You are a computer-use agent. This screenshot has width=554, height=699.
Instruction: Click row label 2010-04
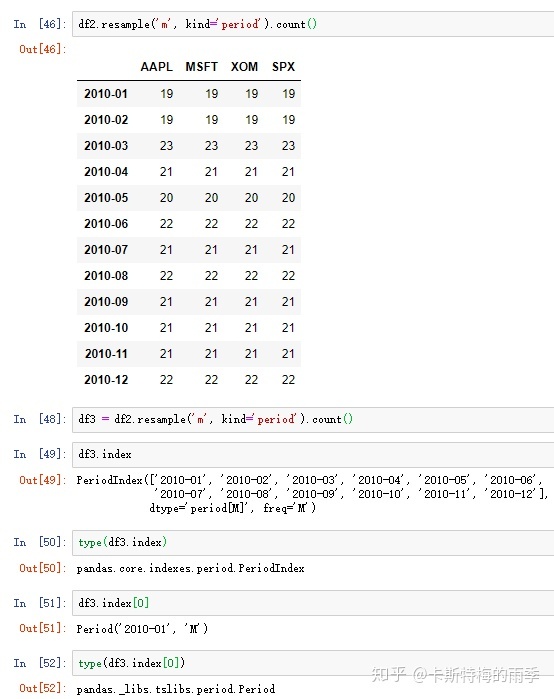106,172
